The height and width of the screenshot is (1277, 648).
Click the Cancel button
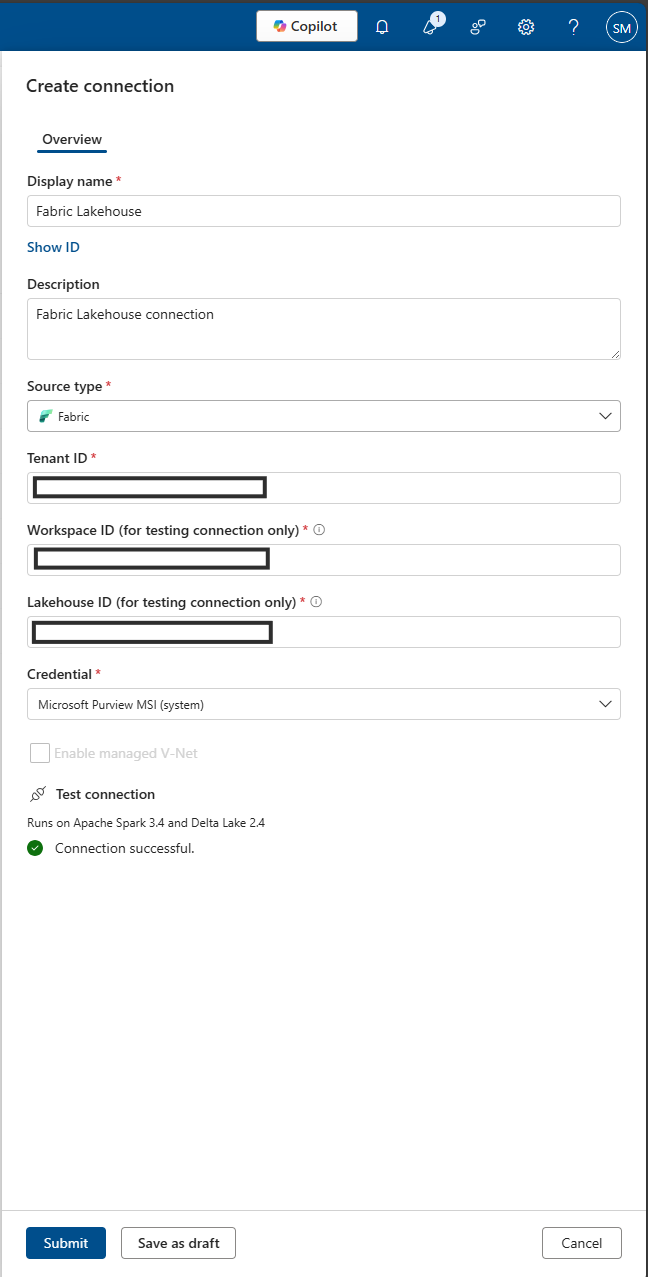pos(581,1243)
